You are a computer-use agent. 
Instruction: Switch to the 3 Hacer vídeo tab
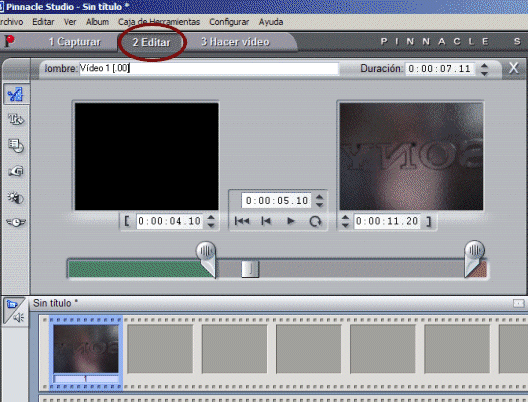235,42
